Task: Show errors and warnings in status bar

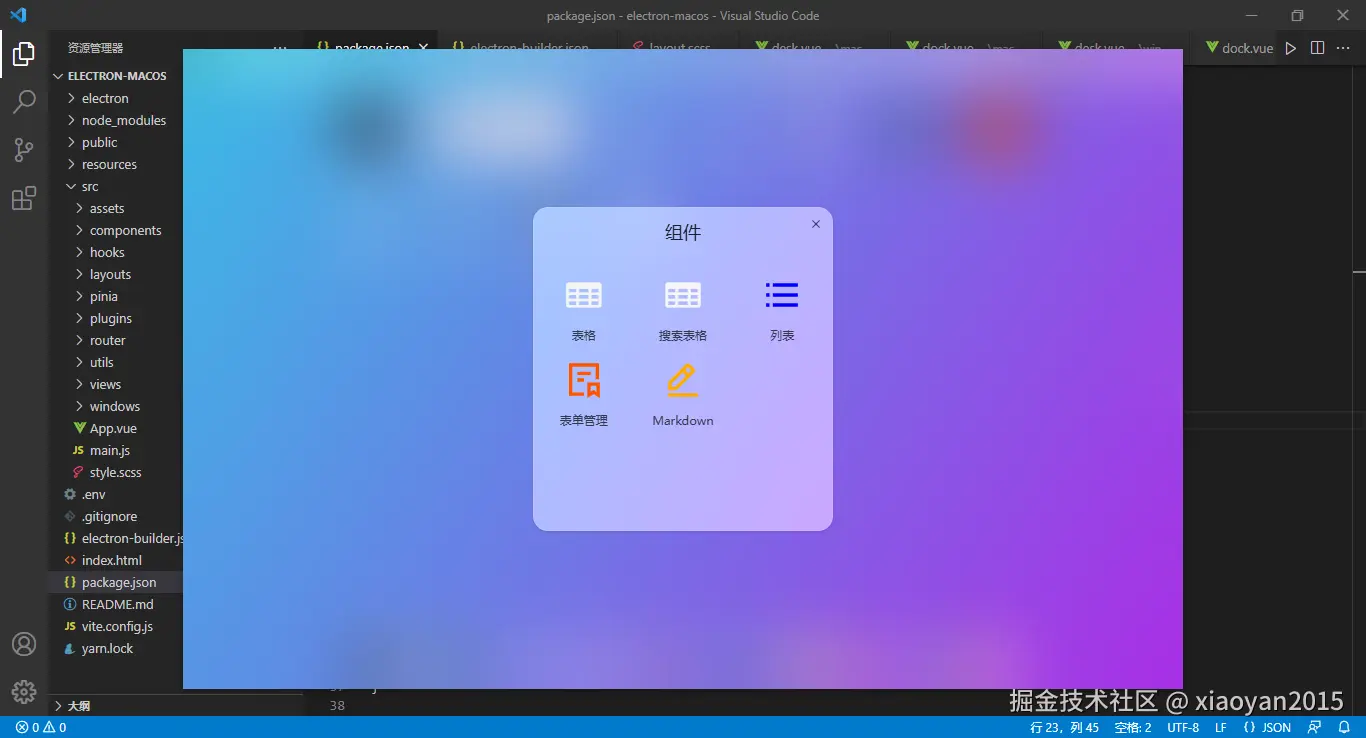Action: pyautogui.click(x=41, y=727)
